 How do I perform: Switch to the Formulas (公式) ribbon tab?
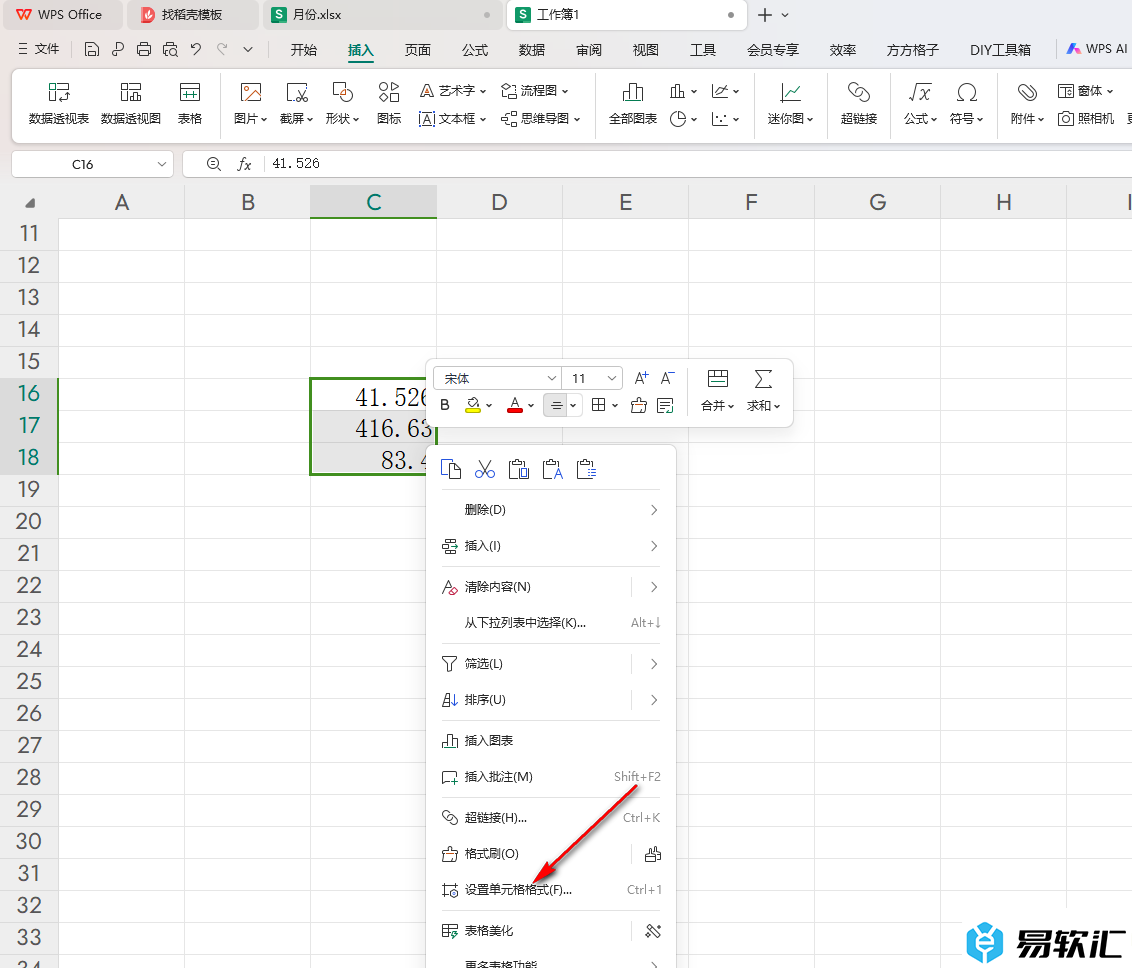pyautogui.click(x=474, y=50)
